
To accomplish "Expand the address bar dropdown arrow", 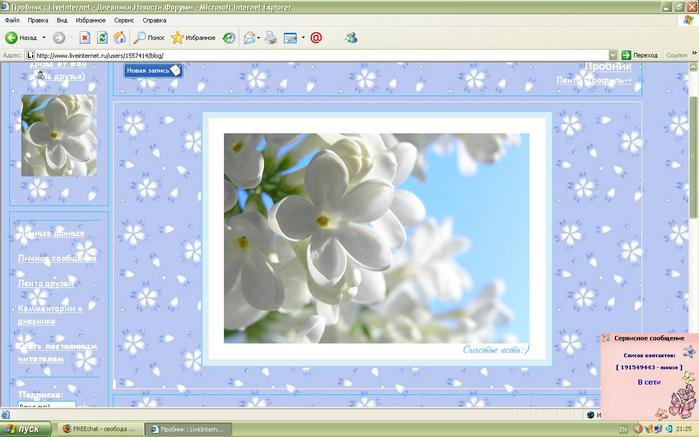I will [x=613, y=55].
